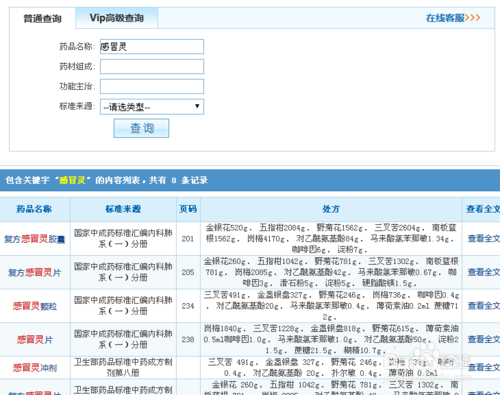Open the 在线客服 link
The height and width of the screenshot is (395, 500).
coord(453,18)
